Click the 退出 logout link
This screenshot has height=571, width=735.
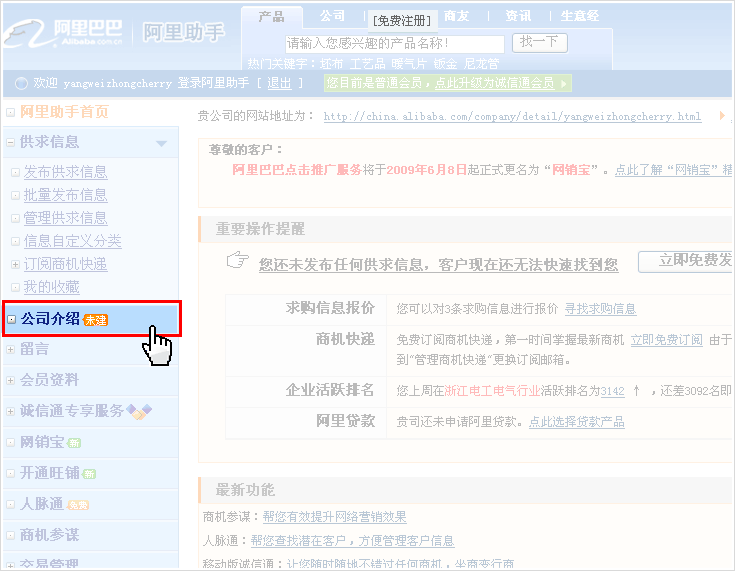click(x=279, y=83)
